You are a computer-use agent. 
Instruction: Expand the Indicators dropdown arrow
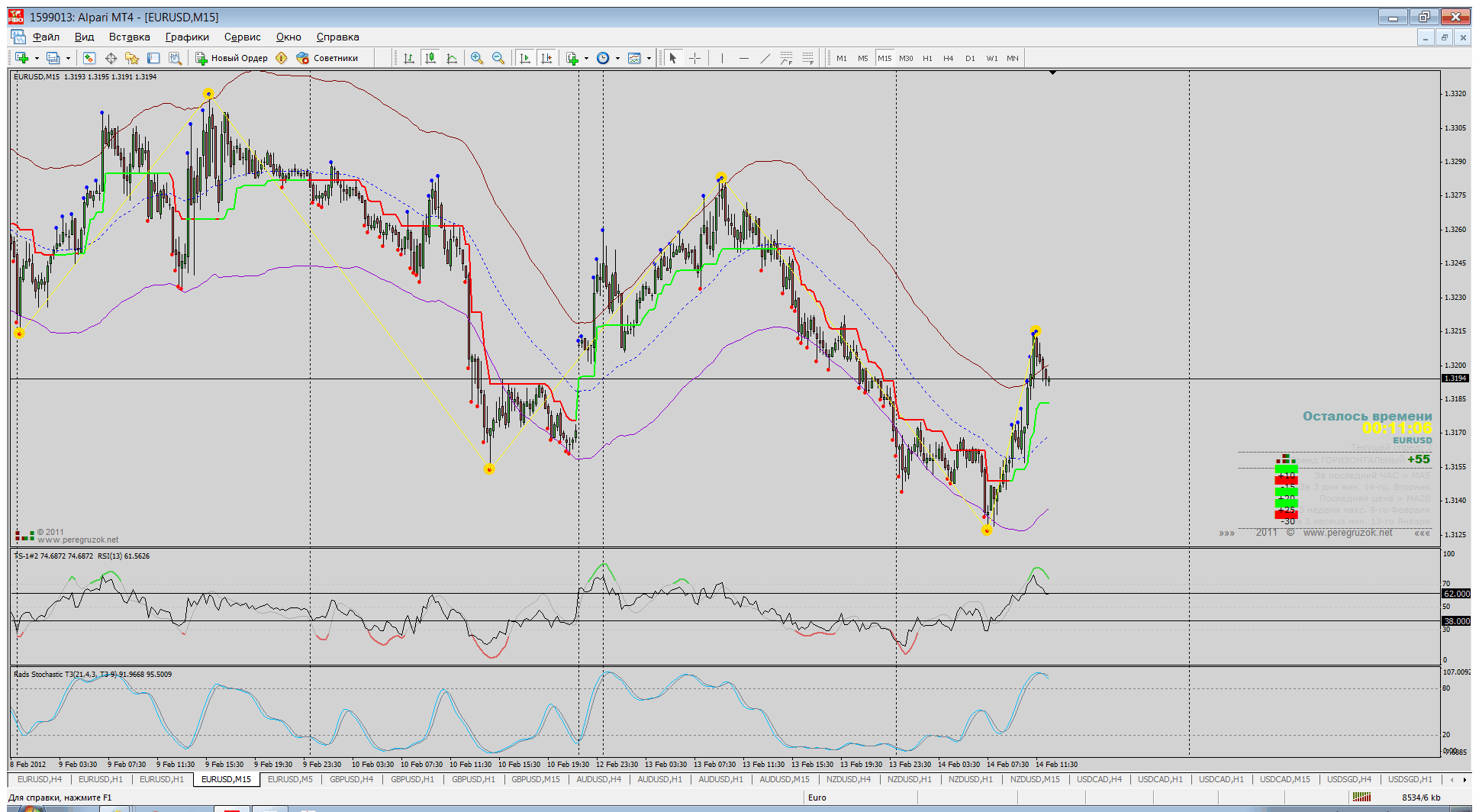586,58
